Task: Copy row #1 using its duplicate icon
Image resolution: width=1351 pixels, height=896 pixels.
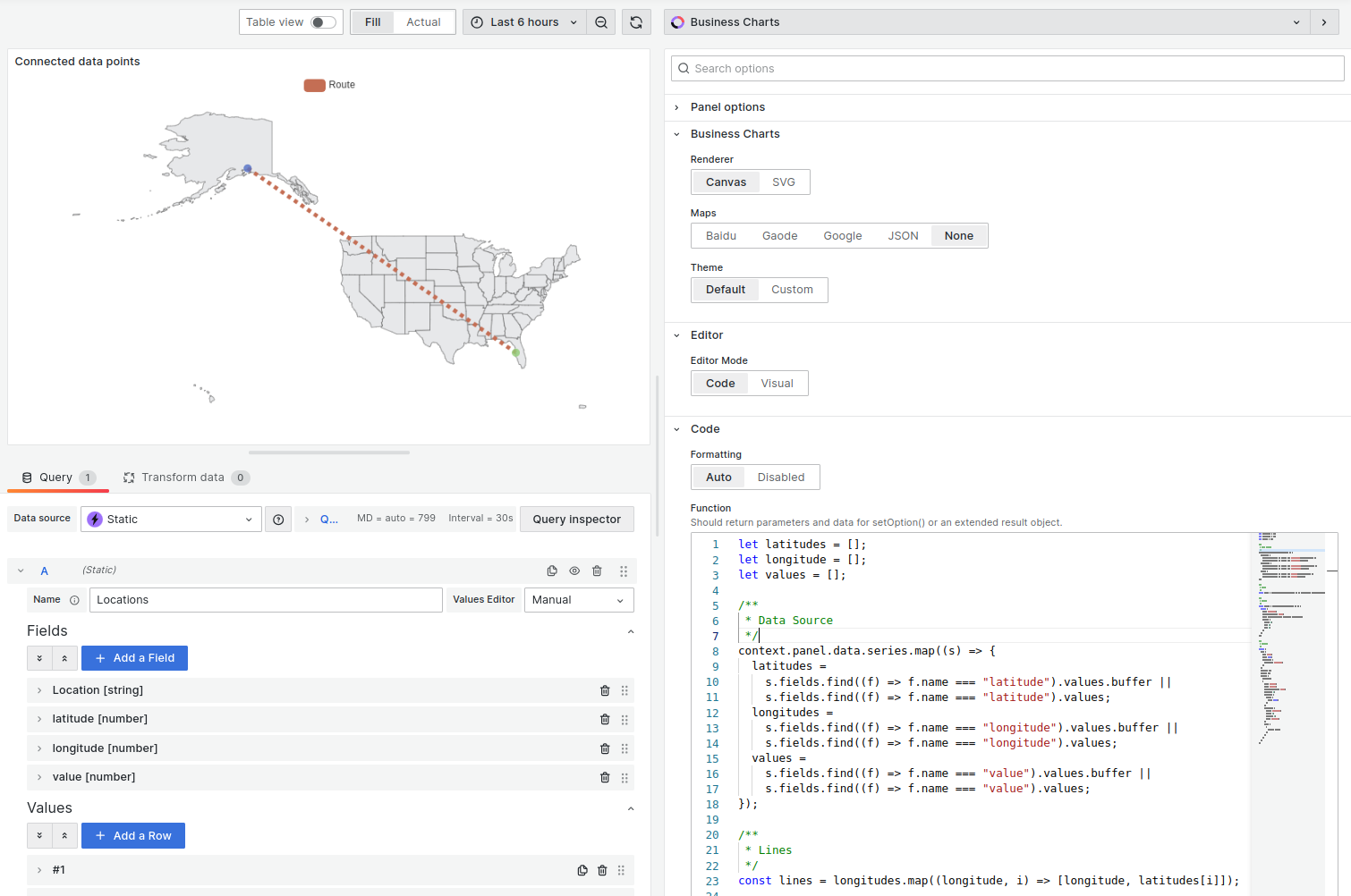Action: [x=582, y=869]
